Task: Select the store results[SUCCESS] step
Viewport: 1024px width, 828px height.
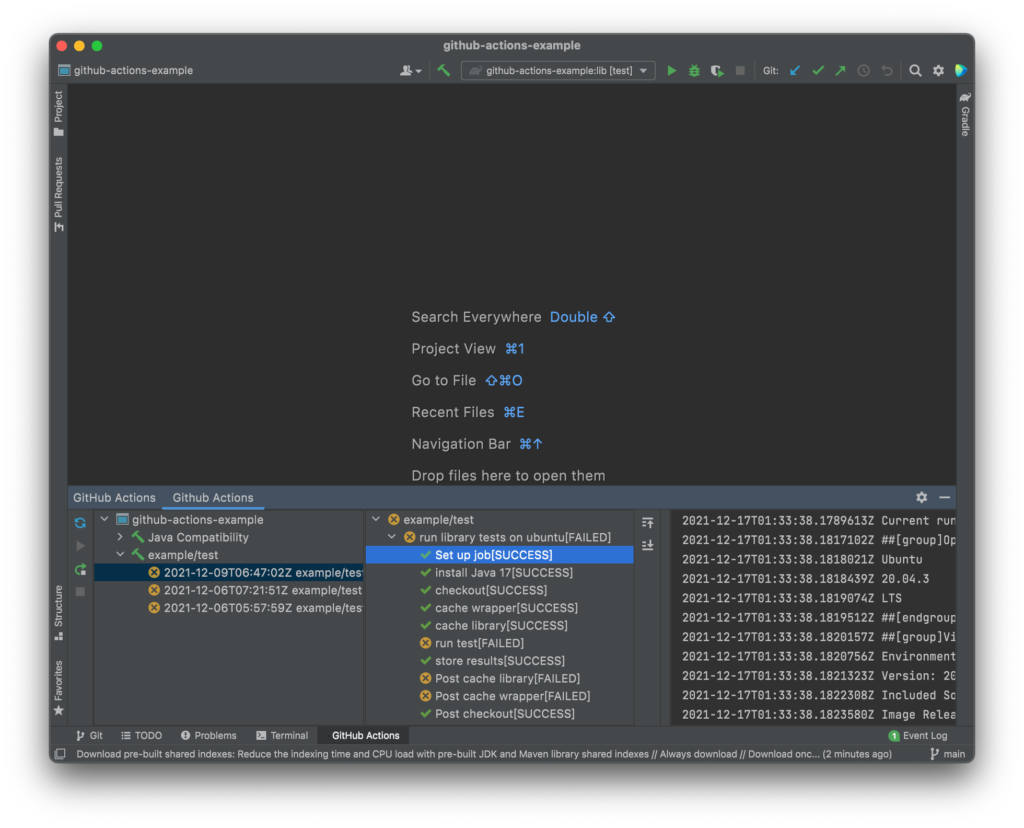Action: [x=500, y=661]
